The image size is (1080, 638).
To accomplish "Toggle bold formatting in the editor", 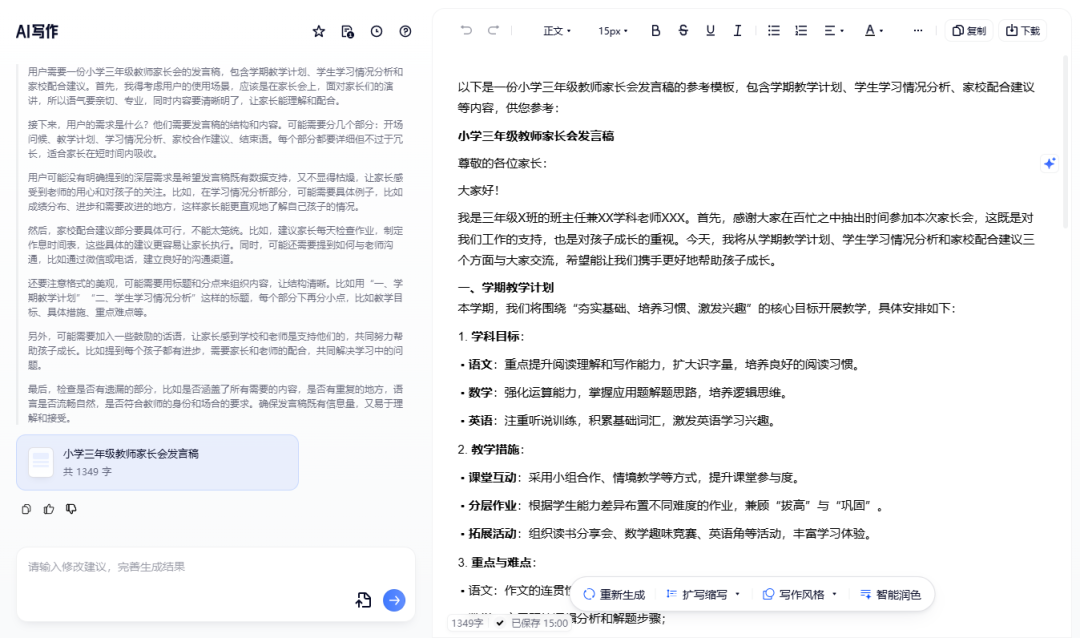I will pos(655,31).
